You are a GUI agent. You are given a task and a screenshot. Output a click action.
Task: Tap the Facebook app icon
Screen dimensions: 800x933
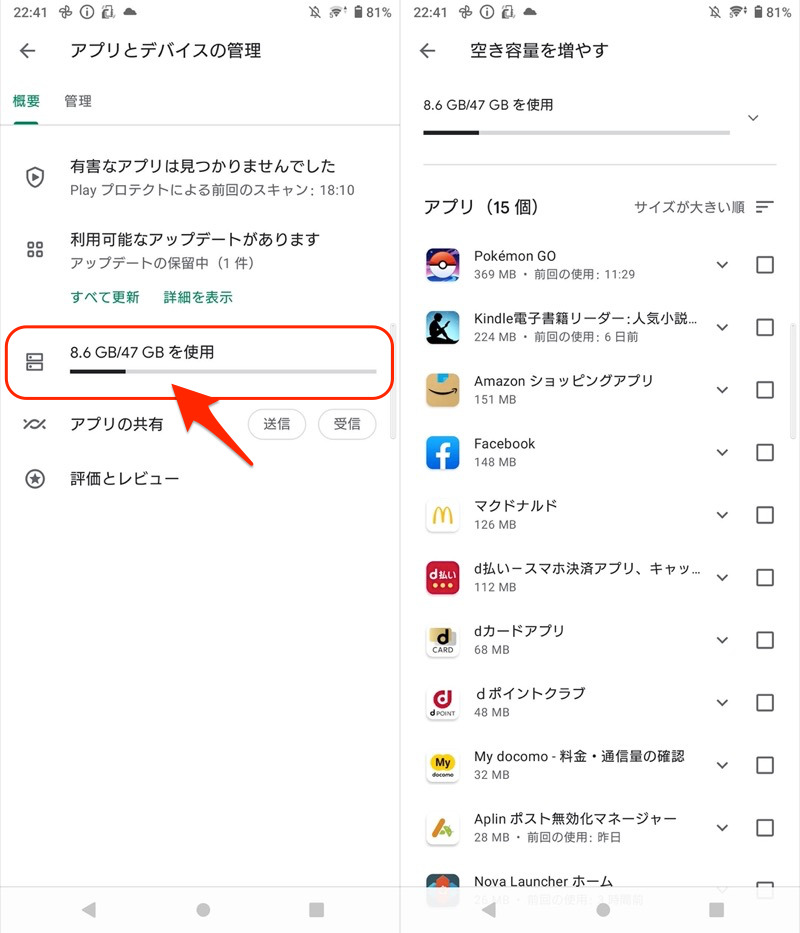pyautogui.click(x=443, y=453)
